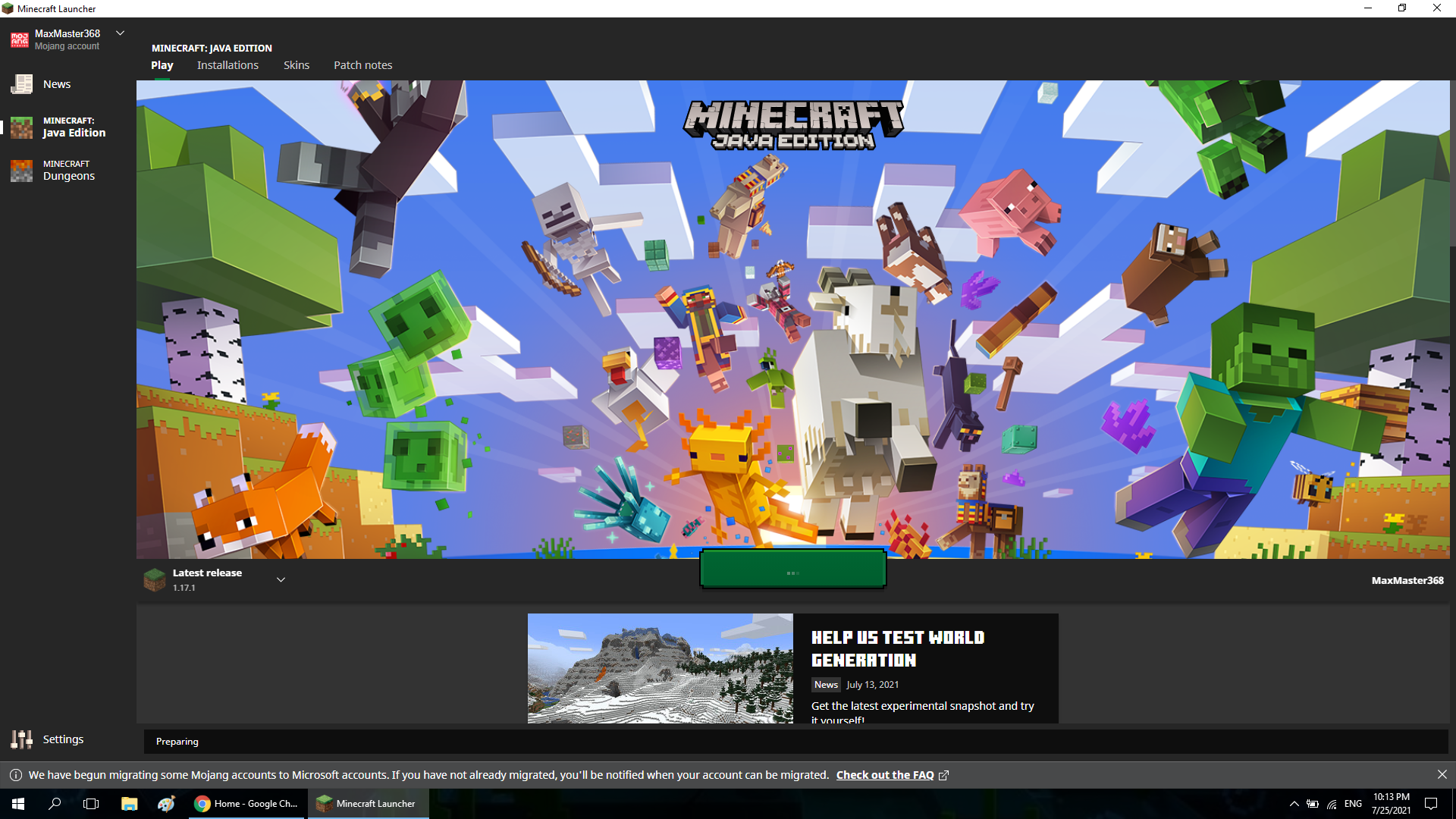Click the grass block version icon

155,580
